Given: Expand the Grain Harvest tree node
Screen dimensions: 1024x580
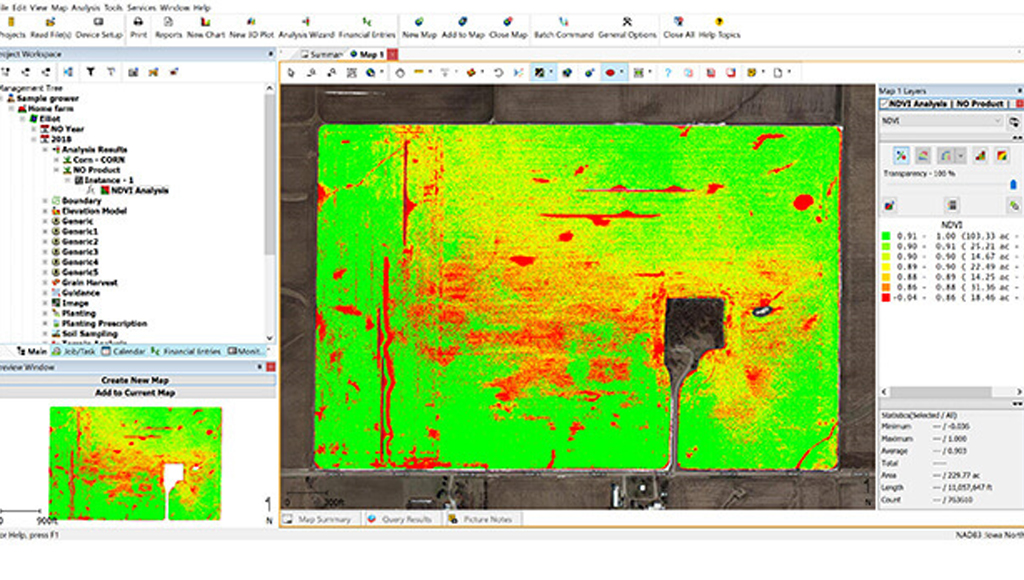Looking at the screenshot, I should [x=46, y=283].
